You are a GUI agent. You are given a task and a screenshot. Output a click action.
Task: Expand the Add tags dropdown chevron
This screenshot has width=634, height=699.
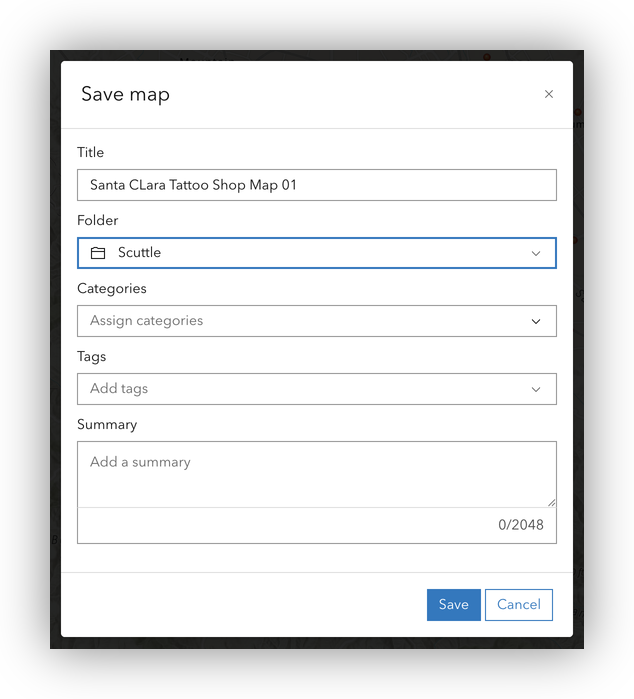coord(536,389)
